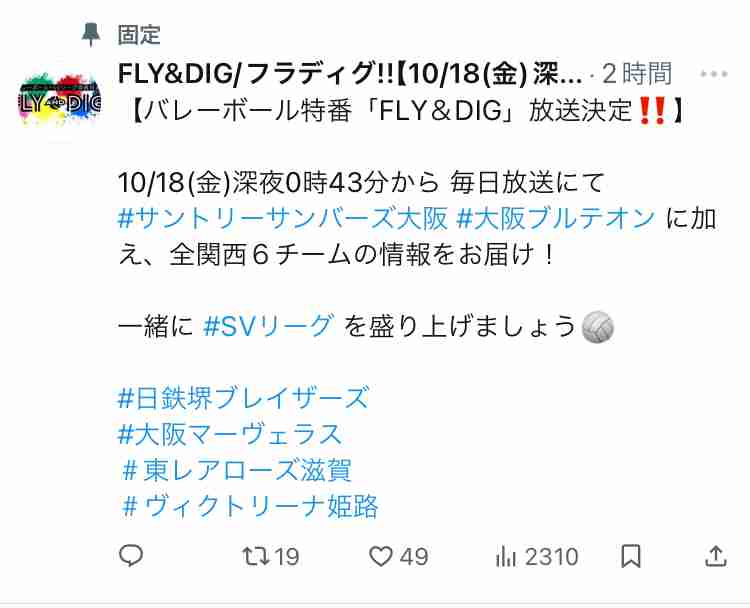
Task: Click the repost arrows icon
Action: [256, 556]
